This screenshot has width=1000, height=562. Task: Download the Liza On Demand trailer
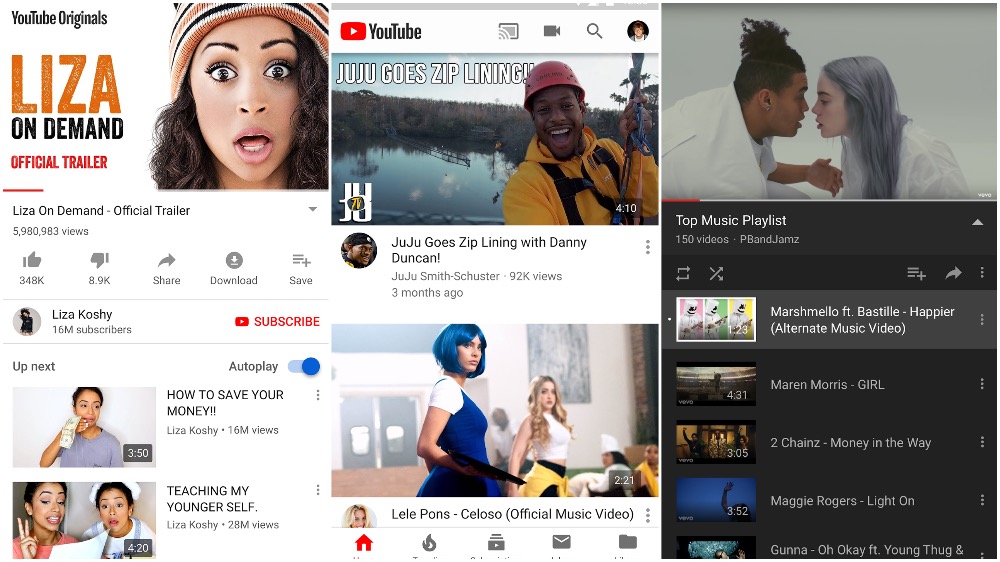tap(233, 261)
